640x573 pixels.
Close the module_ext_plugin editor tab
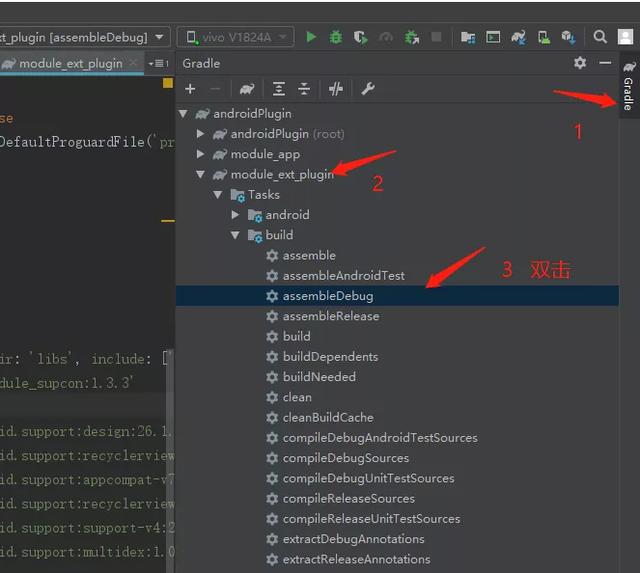tap(133, 63)
